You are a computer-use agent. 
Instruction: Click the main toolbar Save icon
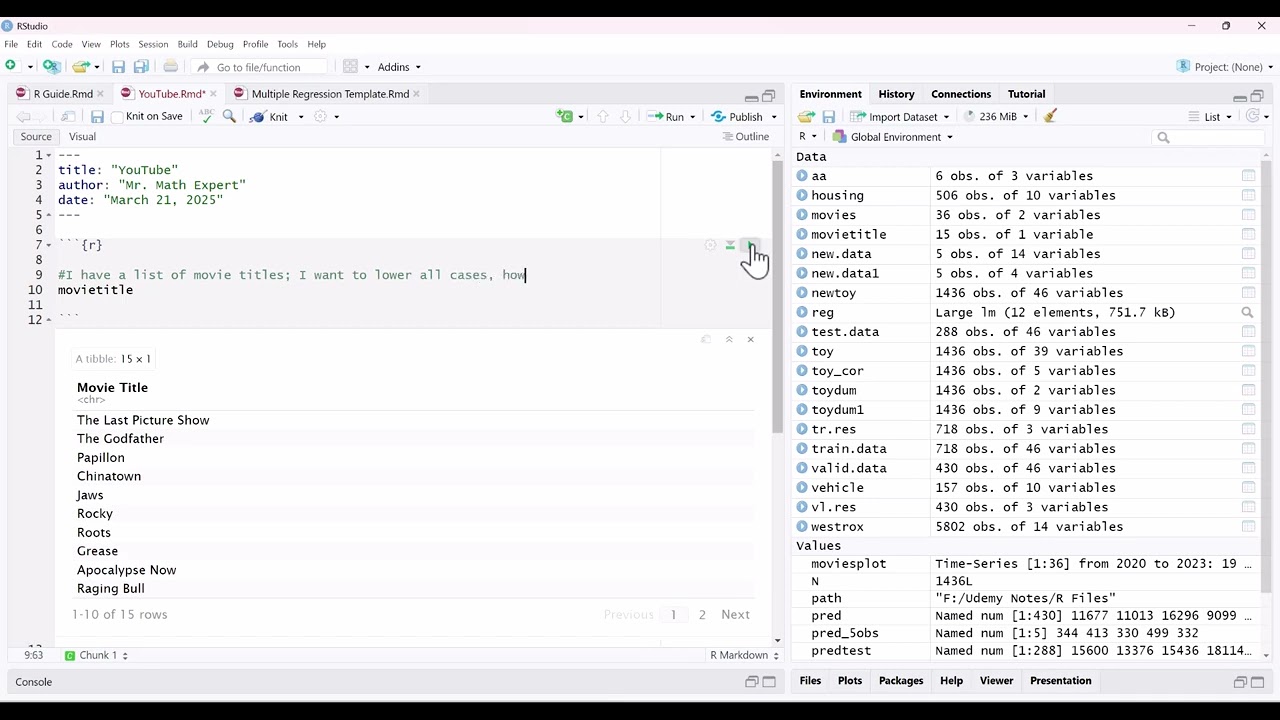click(x=118, y=67)
